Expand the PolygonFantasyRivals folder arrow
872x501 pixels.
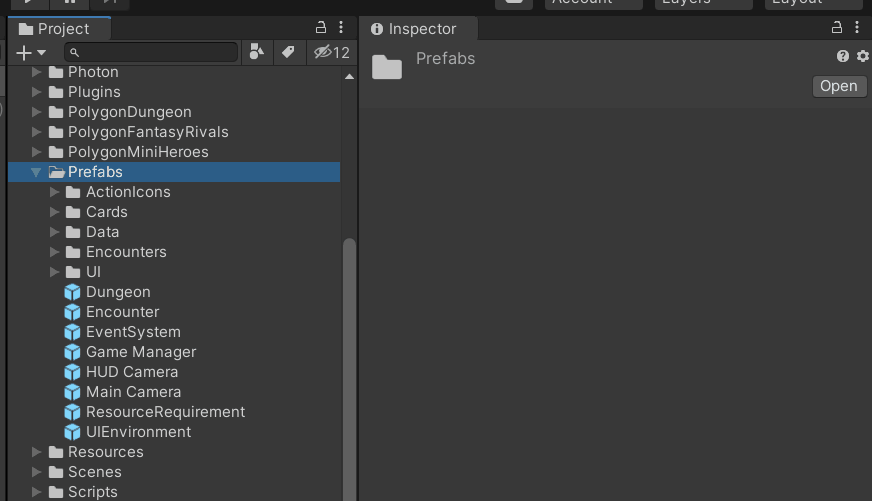(37, 132)
